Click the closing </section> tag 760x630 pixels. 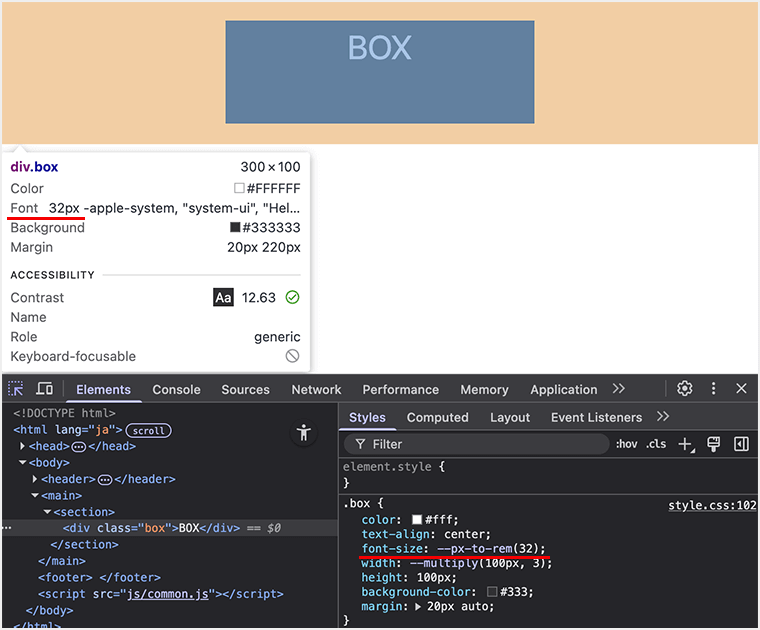pos(84,544)
